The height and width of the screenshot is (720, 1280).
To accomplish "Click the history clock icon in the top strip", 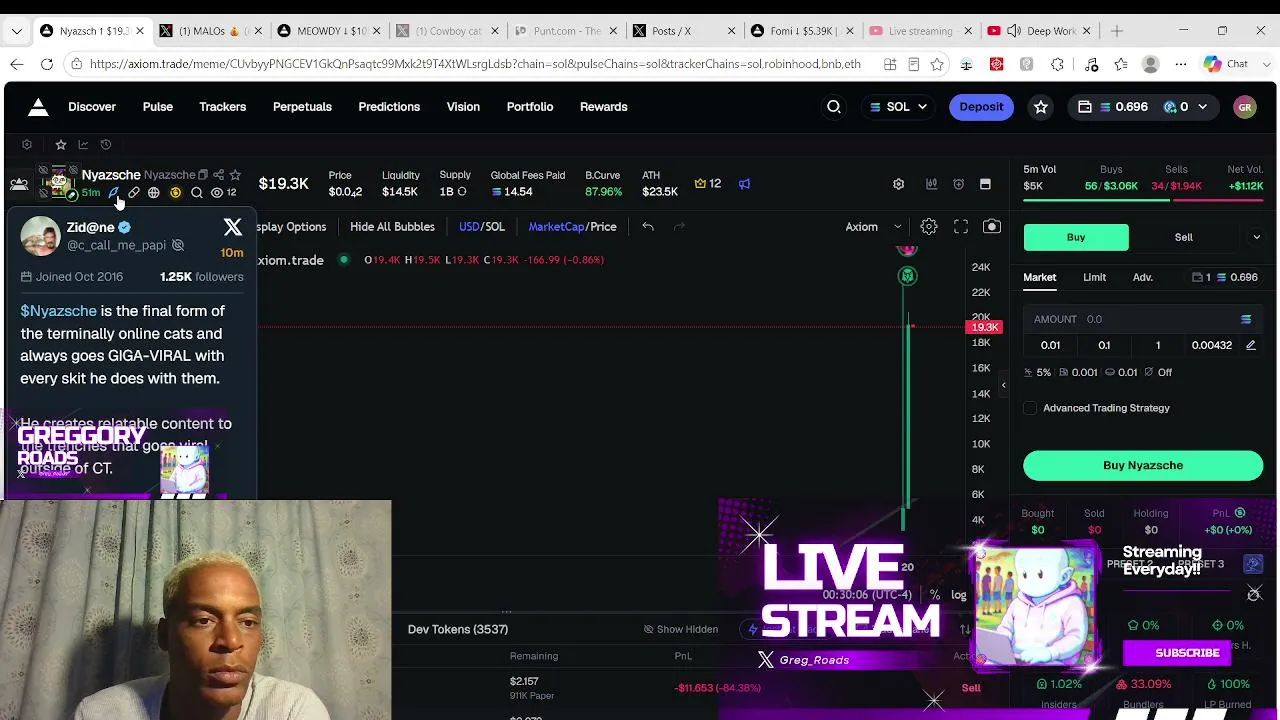I will tap(106, 145).
